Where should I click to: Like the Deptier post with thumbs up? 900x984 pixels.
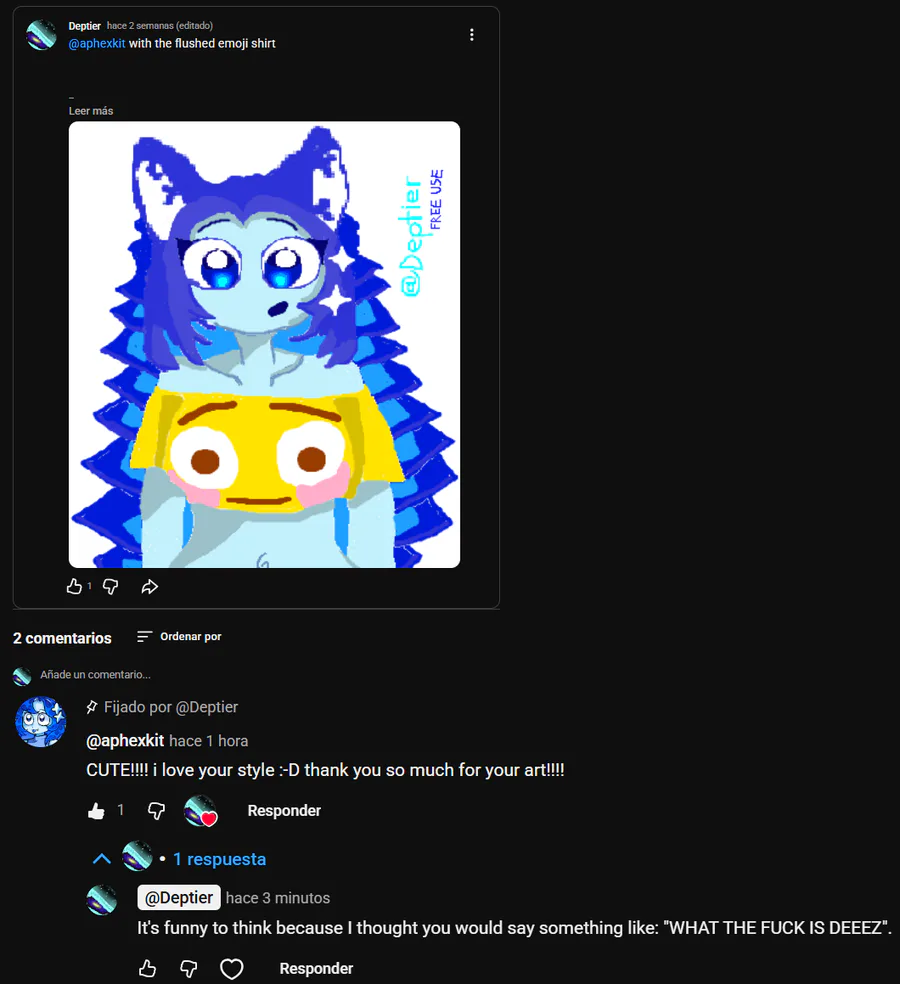[74, 587]
